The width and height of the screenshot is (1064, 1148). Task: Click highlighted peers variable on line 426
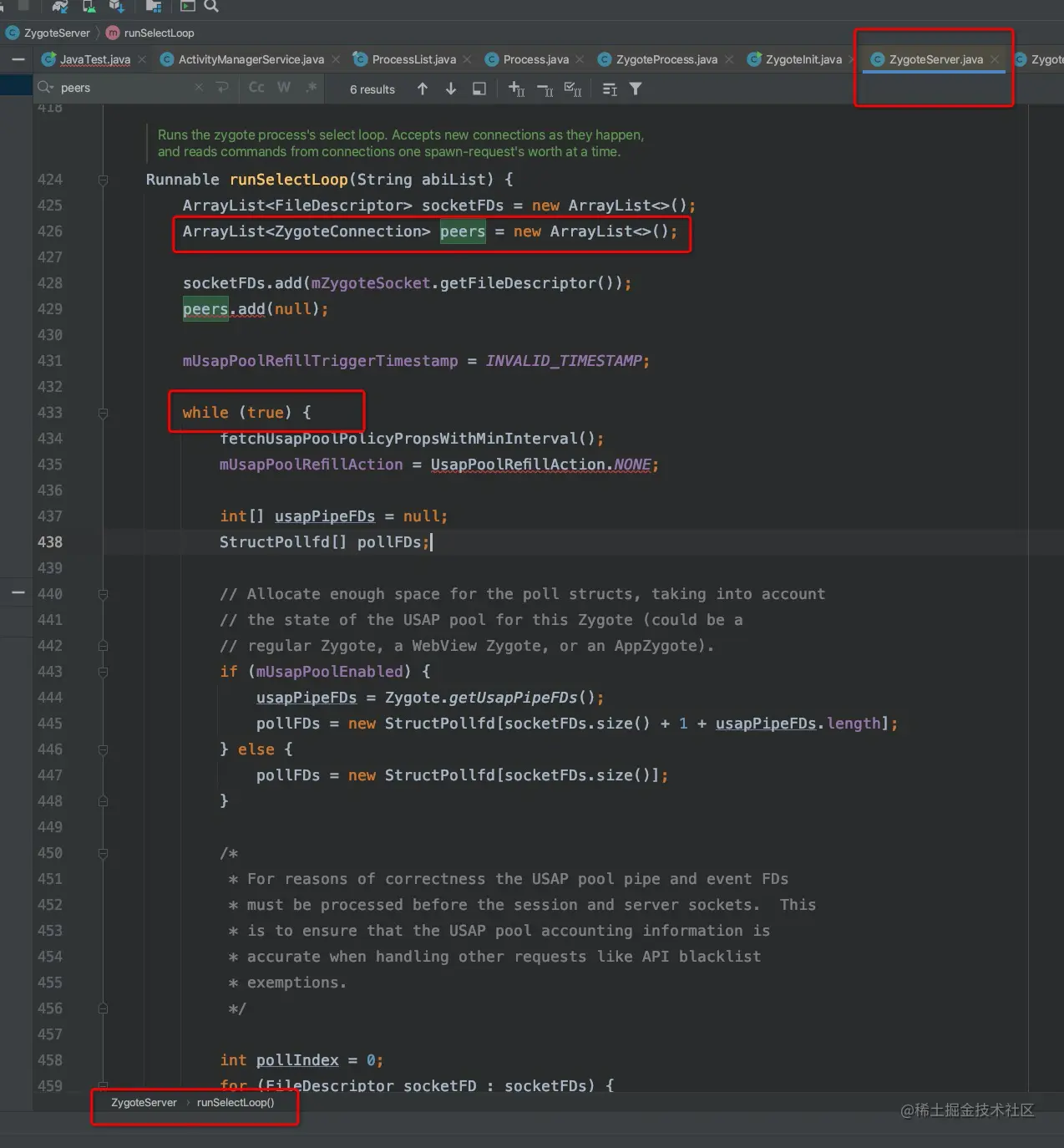pos(463,231)
